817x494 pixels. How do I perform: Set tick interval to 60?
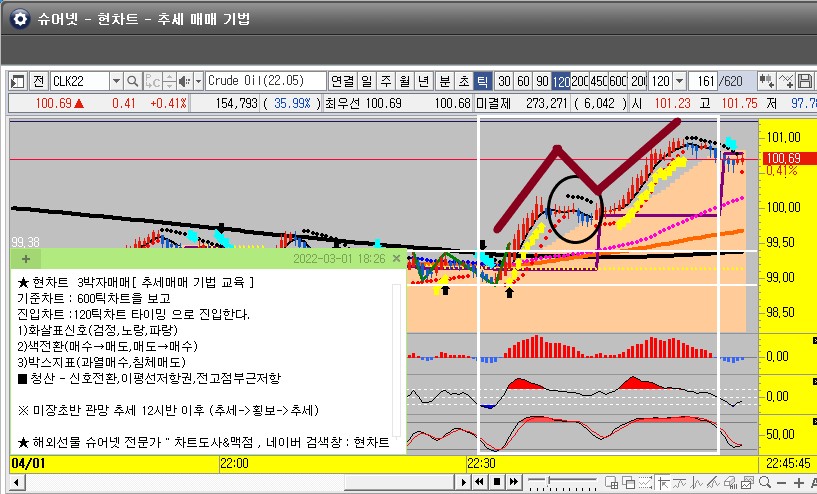(523, 81)
